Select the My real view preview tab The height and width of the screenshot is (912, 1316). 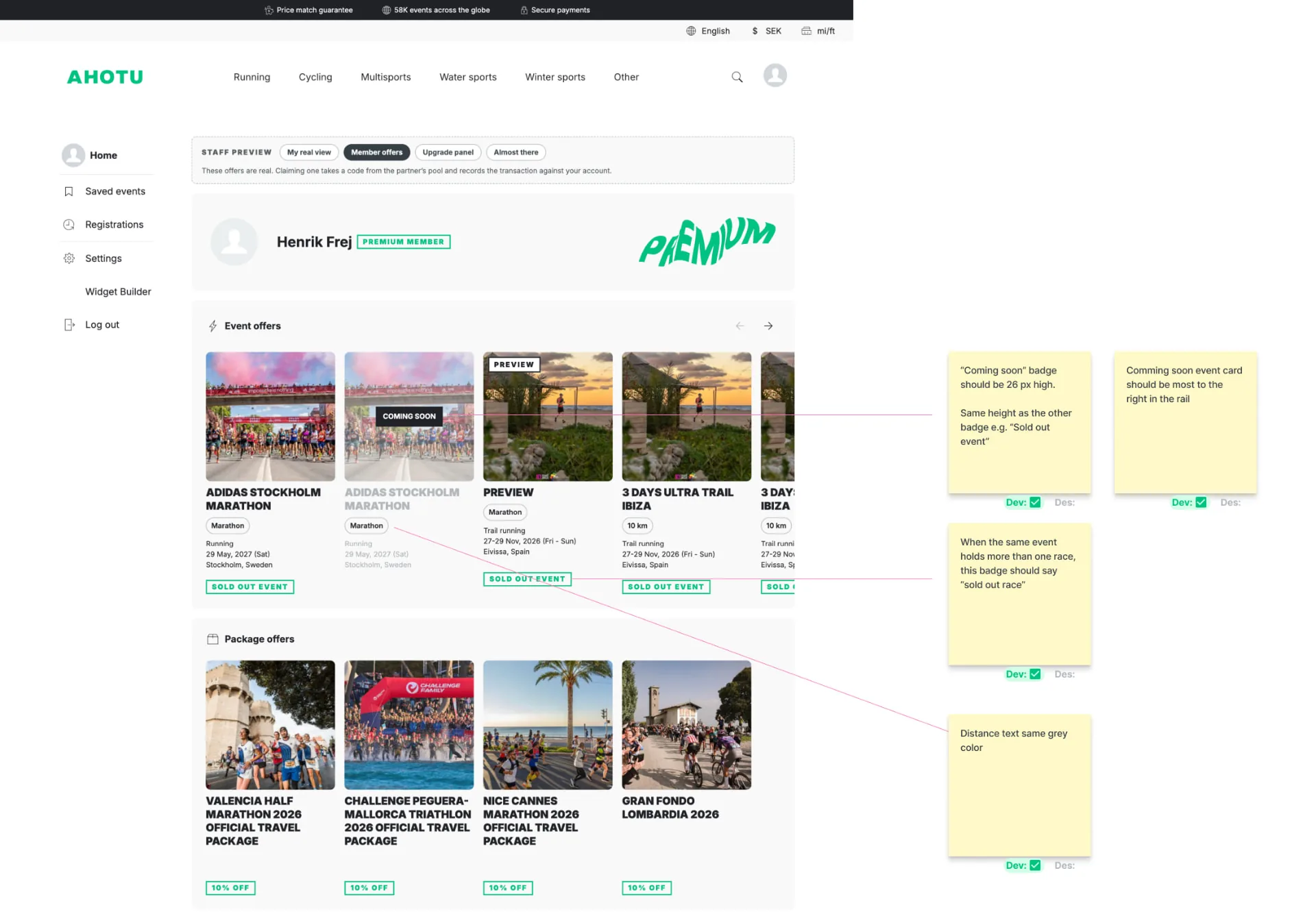click(309, 152)
